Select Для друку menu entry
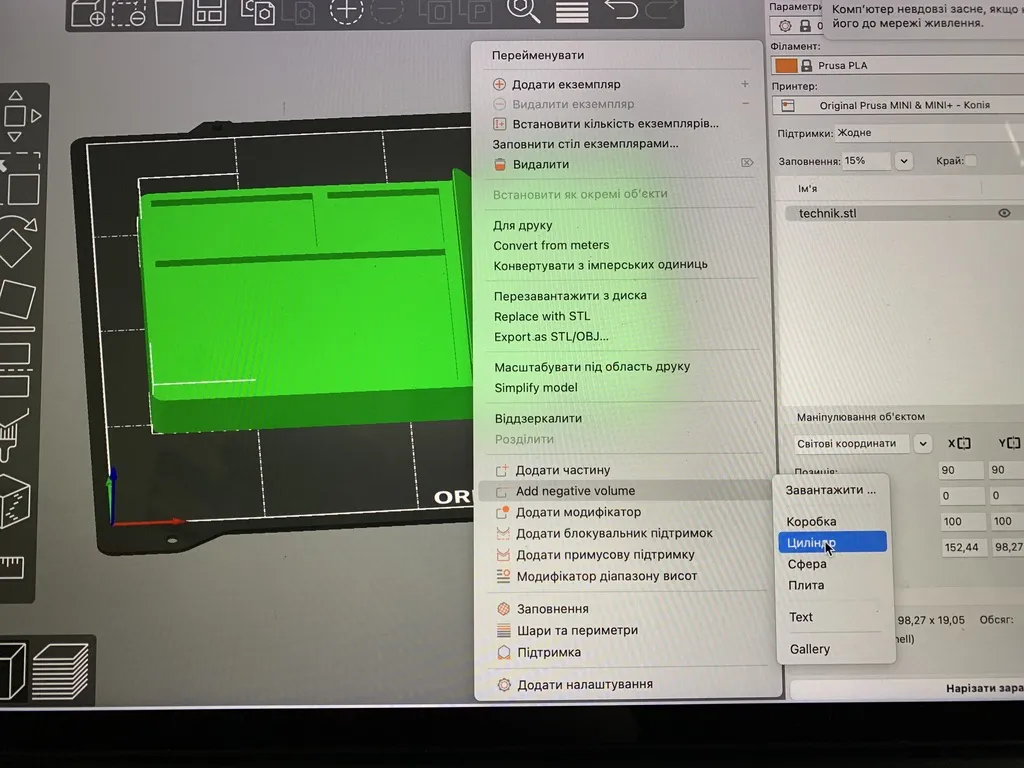Image resolution: width=1024 pixels, height=768 pixels. click(522, 225)
